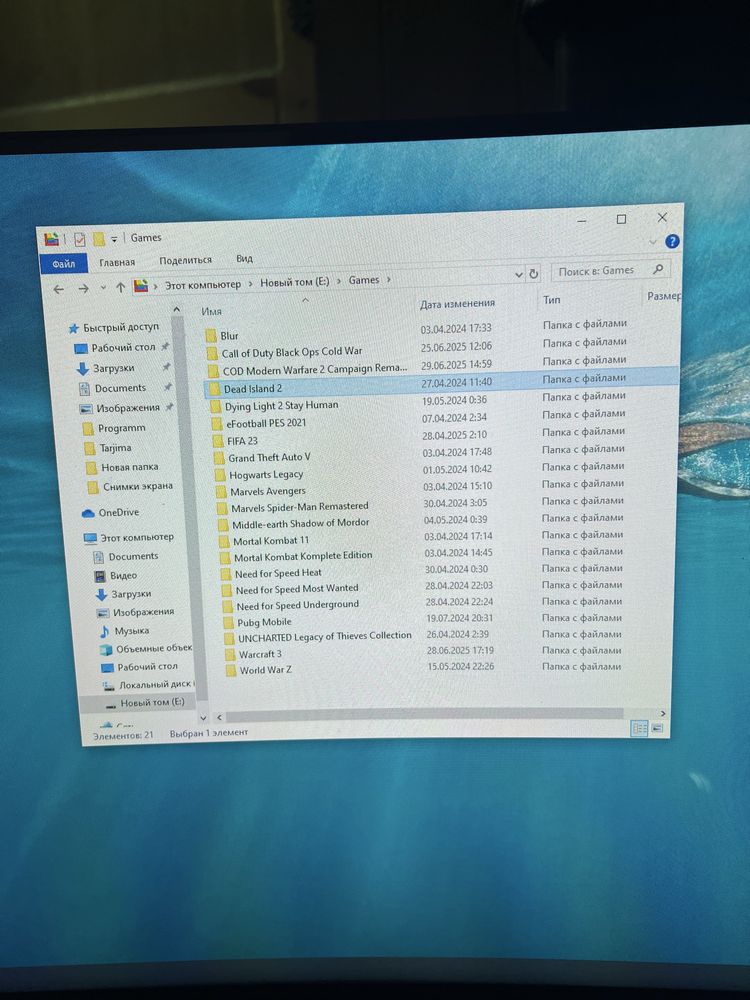Open Tarjima folder in sidebar
Viewport: 750px width, 1000px height.
click(108, 448)
